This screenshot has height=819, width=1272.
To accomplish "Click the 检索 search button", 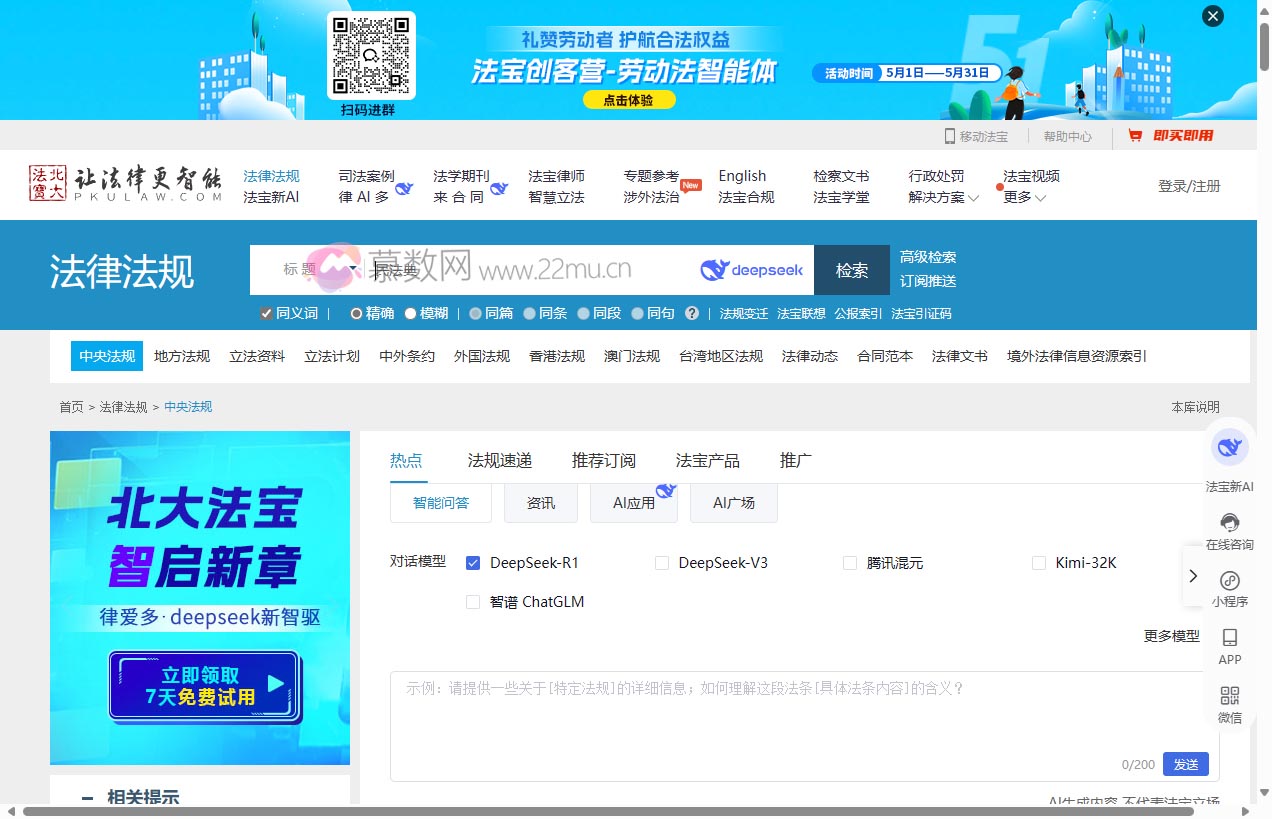I will tap(851, 269).
